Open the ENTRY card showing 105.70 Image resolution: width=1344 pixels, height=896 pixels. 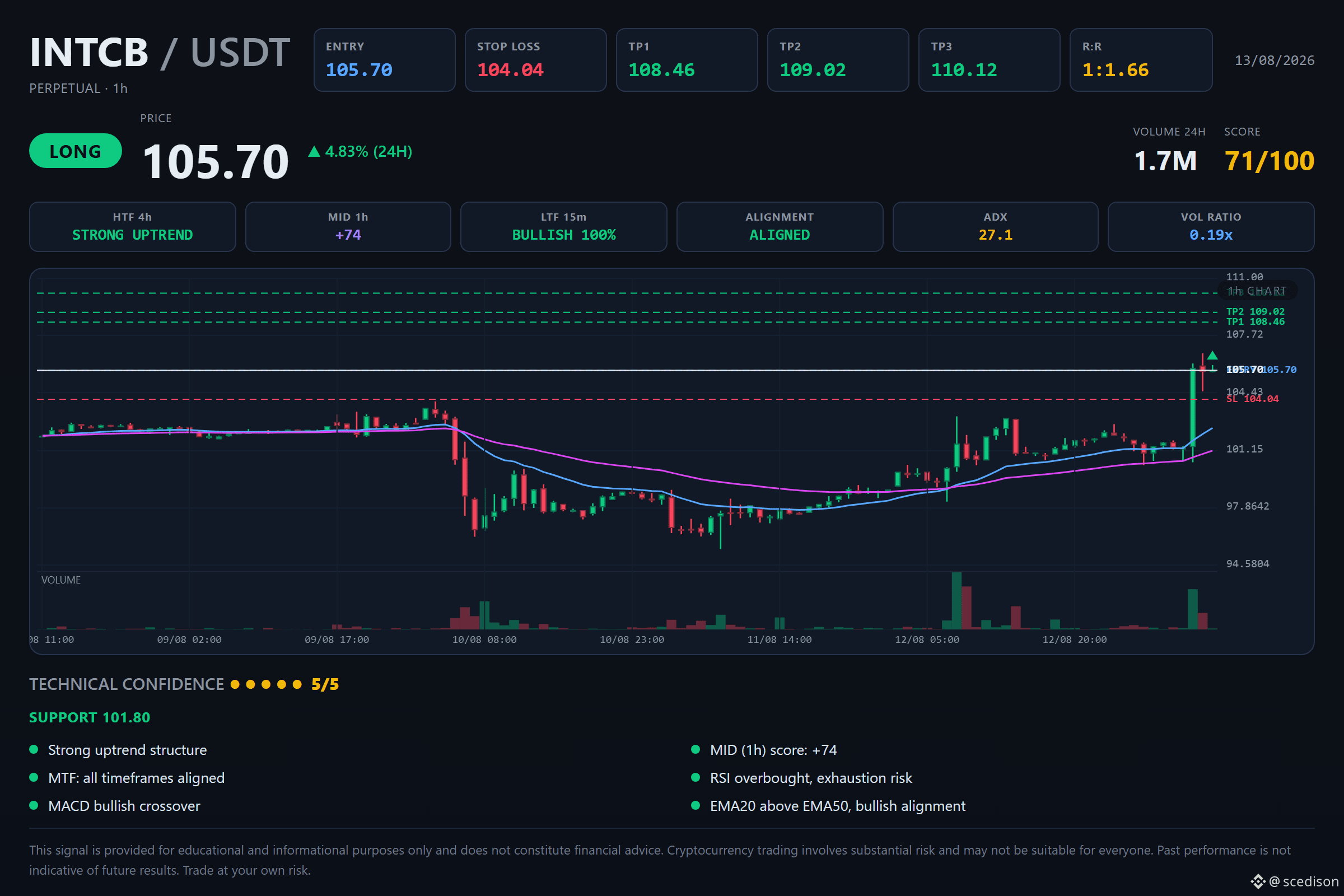[384, 60]
